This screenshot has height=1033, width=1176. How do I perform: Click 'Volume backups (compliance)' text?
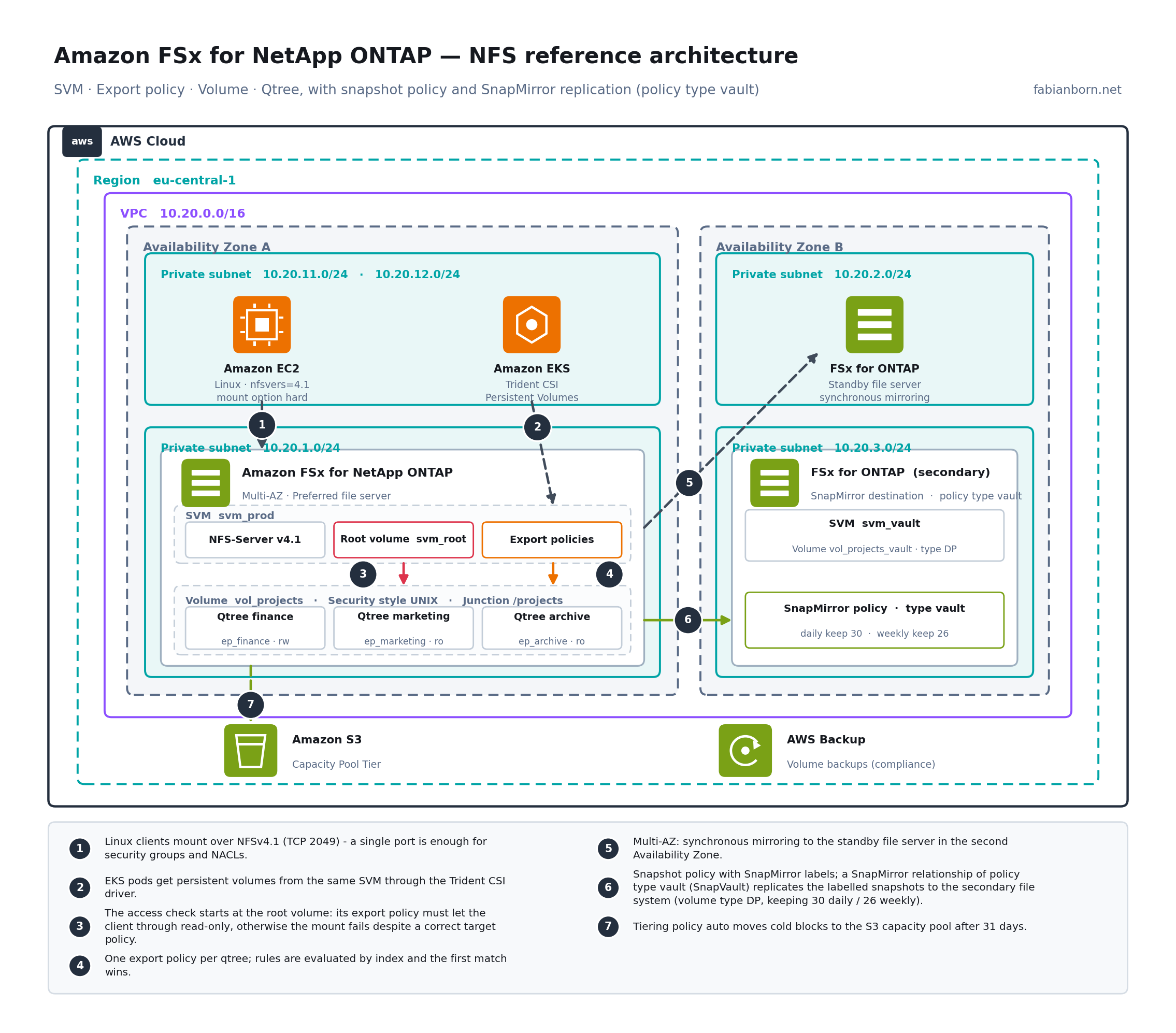[x=861, y=764]
